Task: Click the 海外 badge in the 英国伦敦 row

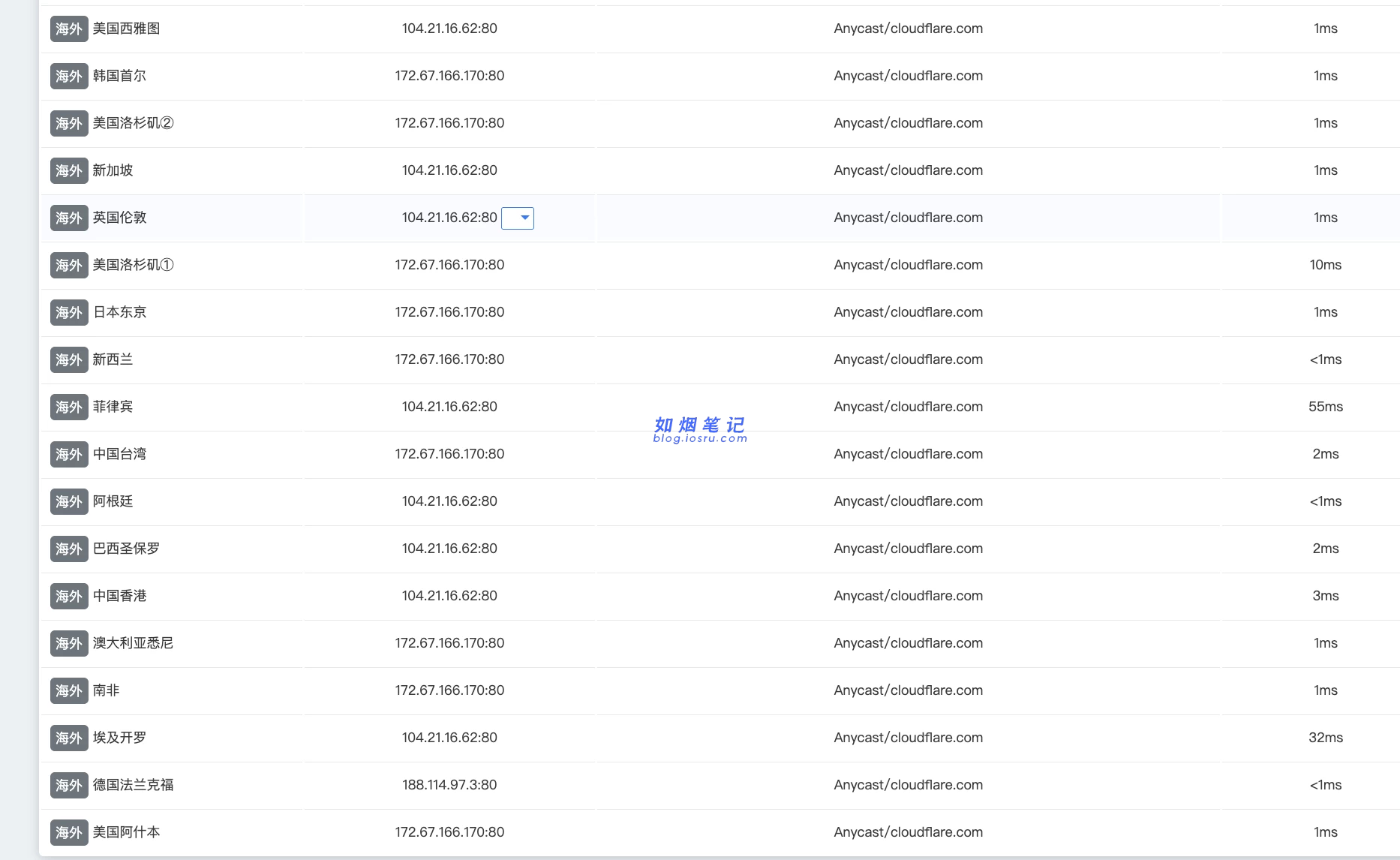Action: coord(69,218)
